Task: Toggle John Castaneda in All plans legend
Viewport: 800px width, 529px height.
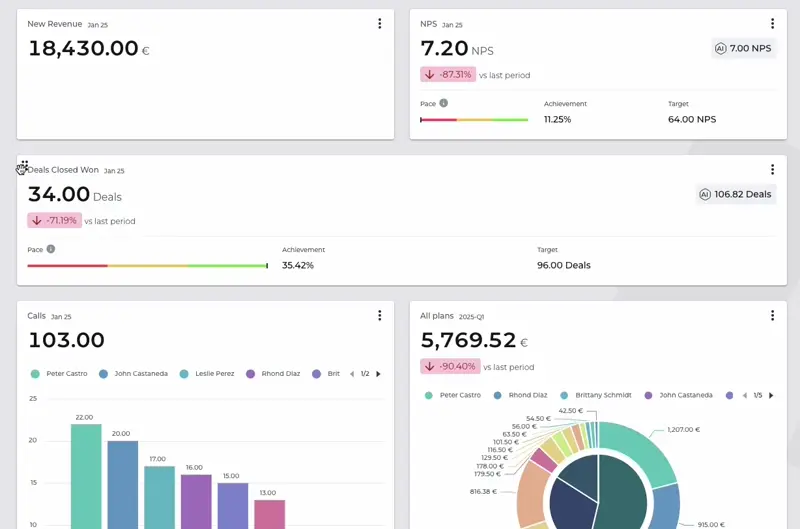Action: [x=679, y=395]
